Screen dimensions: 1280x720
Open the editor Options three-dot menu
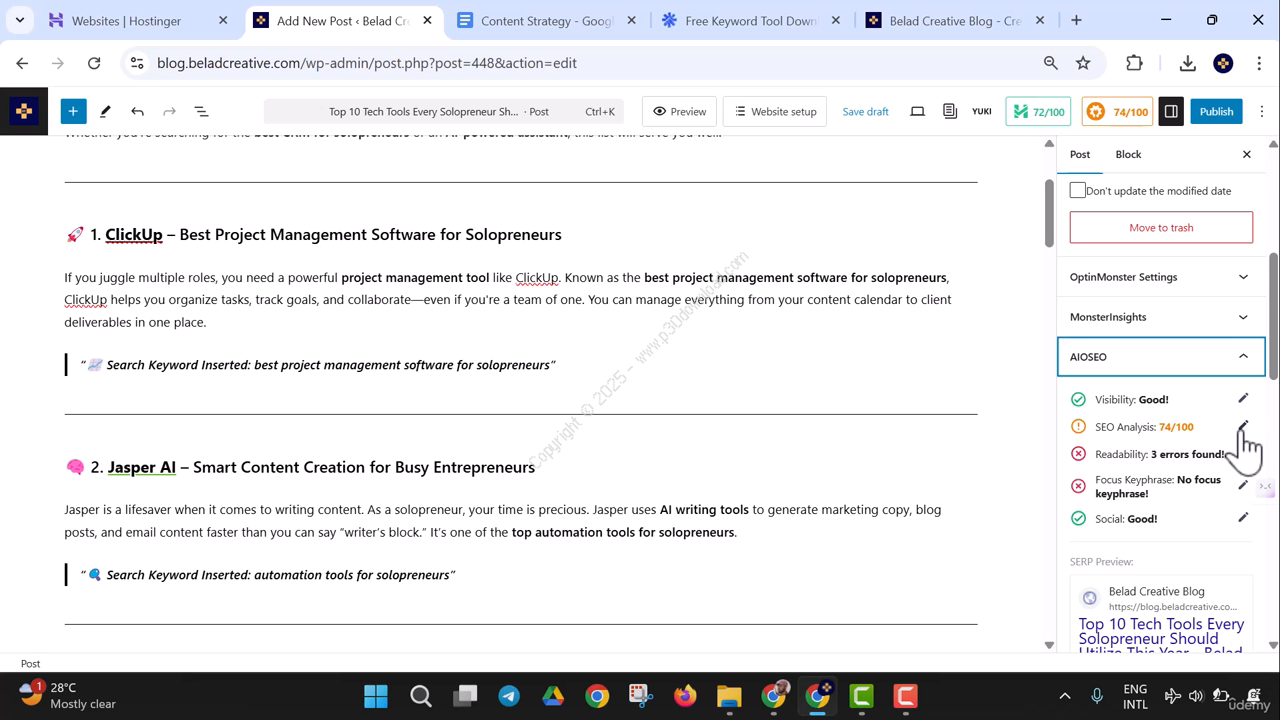[x=1262, y=111]
